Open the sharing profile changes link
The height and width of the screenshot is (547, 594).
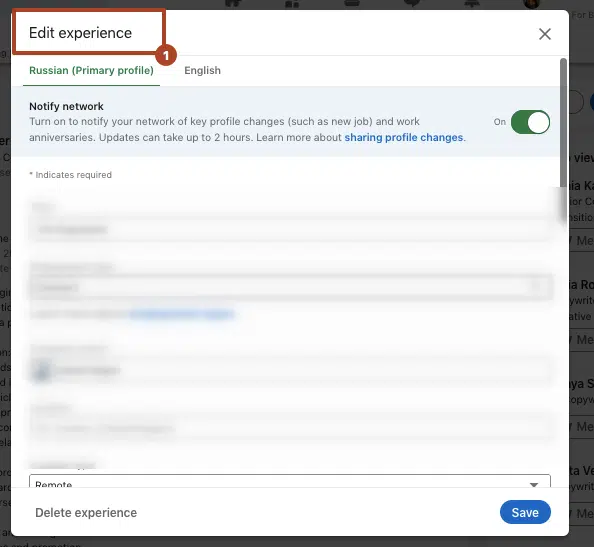click(x=403, y=137)
